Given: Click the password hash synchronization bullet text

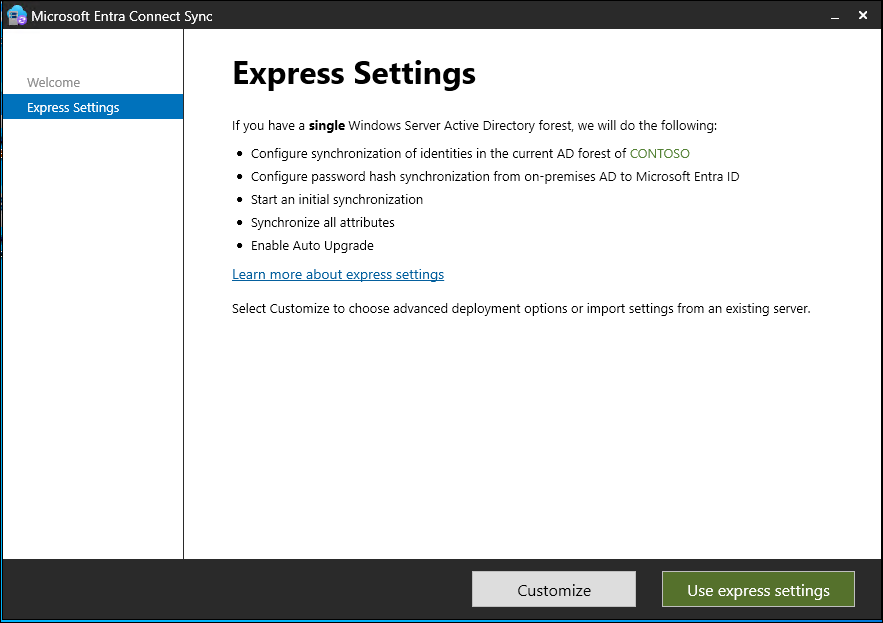Looking at the screenshot, I should (x=495, y=177).
